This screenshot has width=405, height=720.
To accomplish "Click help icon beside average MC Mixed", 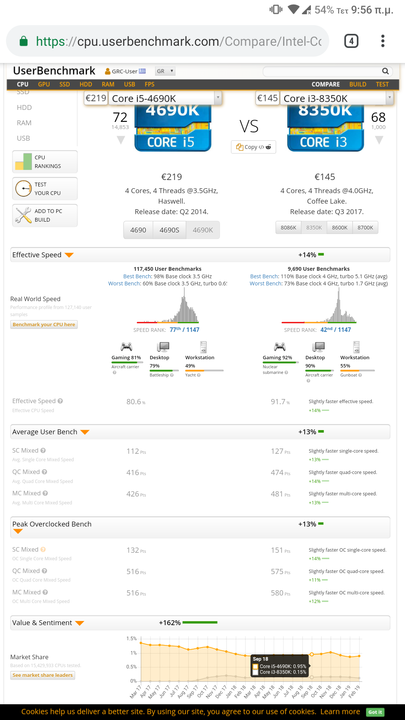I will click(x=45, y=493).
